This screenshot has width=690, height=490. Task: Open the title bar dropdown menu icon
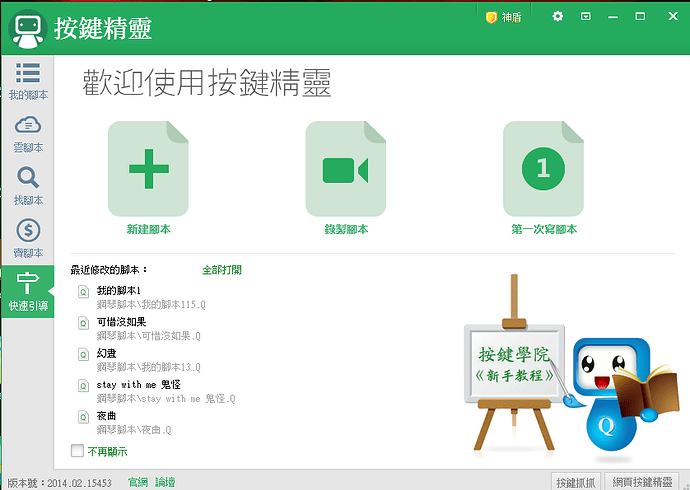[586, 16]
